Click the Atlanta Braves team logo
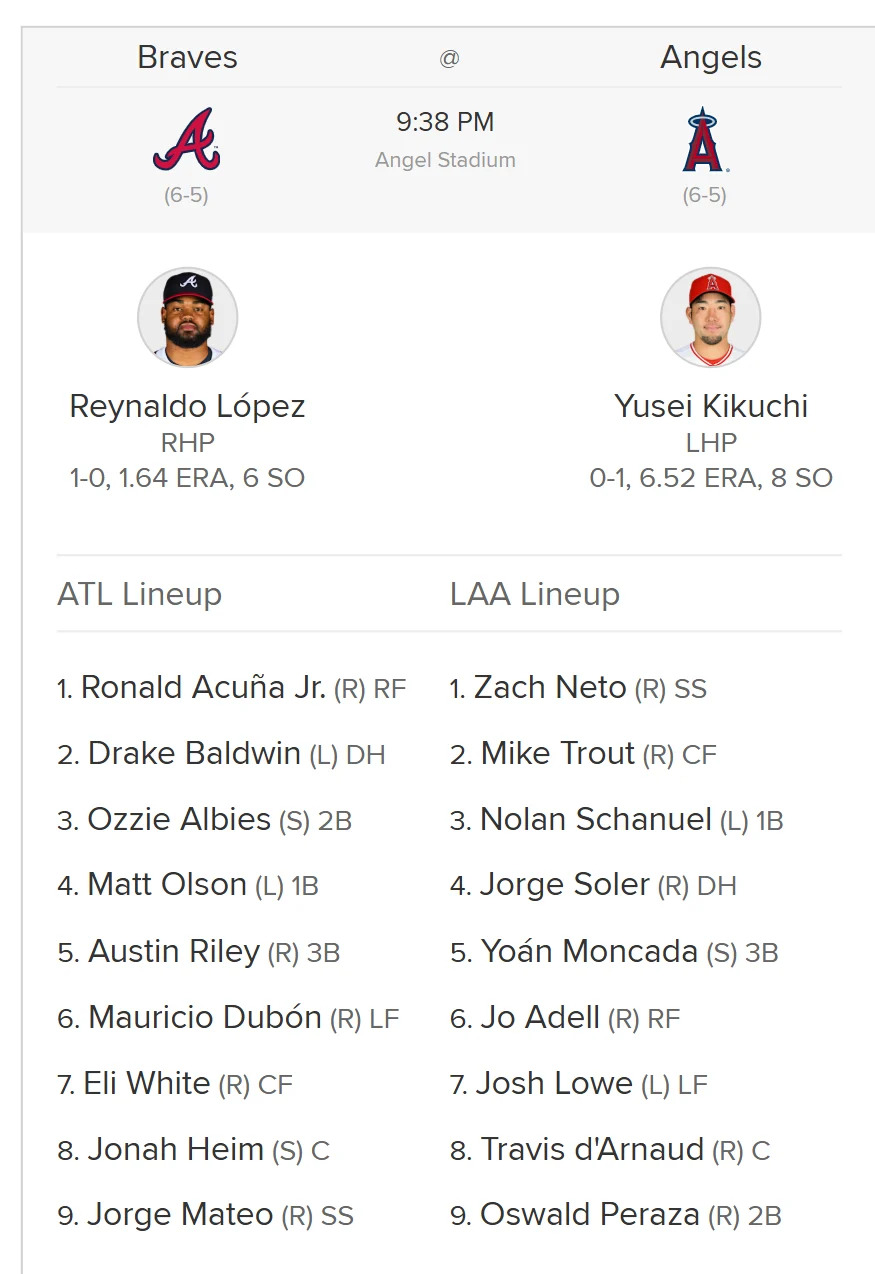 click(187, 140)
